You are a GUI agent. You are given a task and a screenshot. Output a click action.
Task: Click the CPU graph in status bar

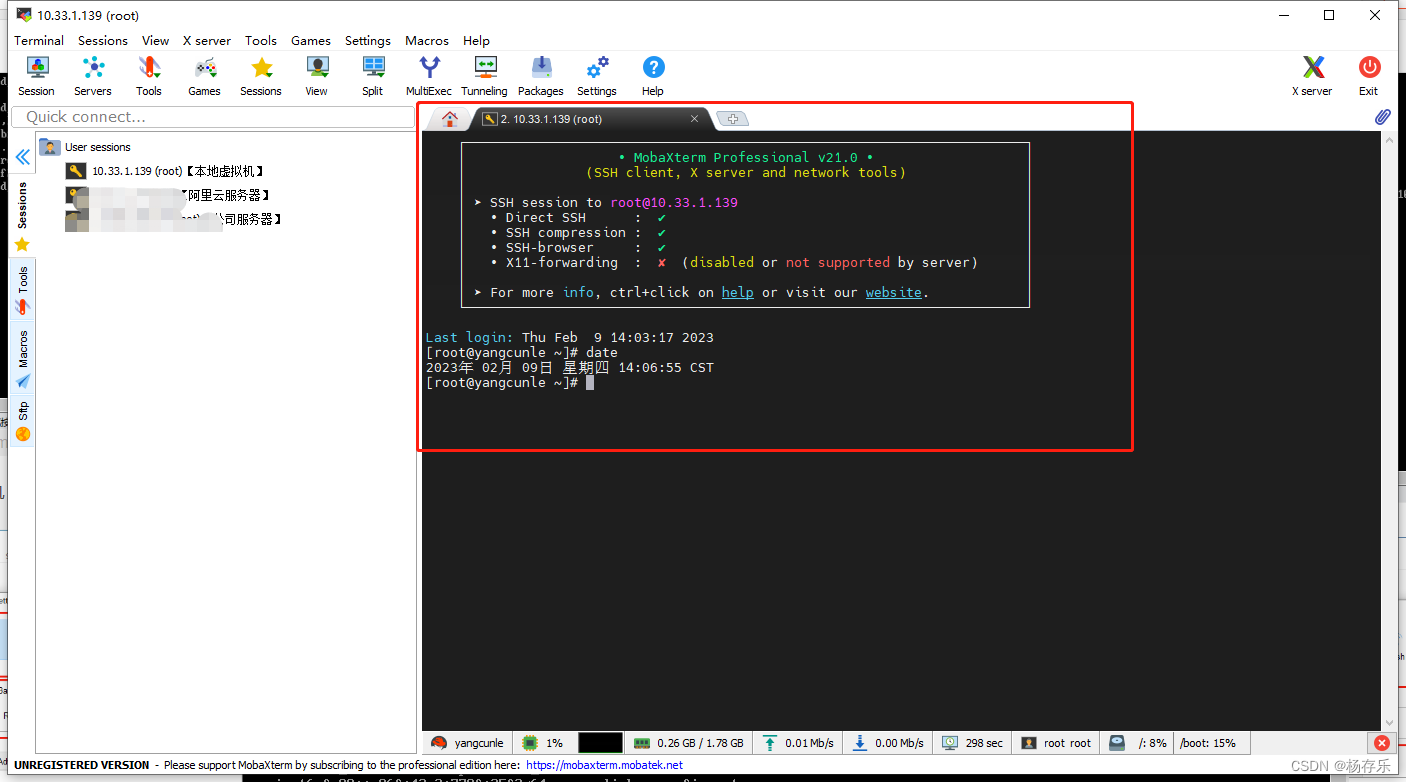tap(600, 743)
